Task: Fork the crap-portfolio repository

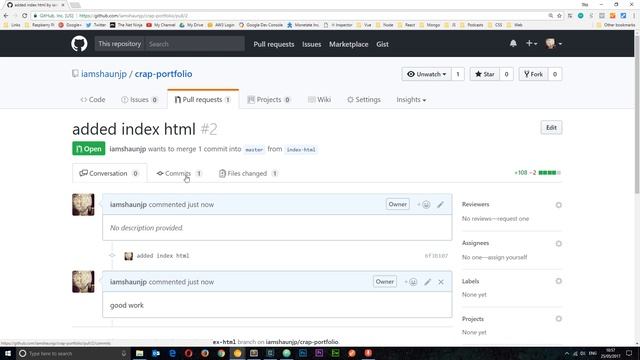Action: click(x=533, y=74)
